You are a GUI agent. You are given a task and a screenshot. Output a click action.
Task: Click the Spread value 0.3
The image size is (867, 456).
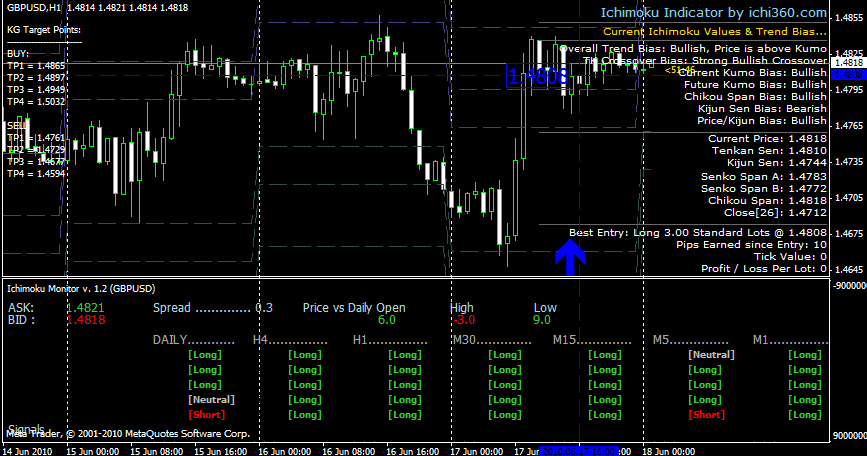pyautogui.click(x=264, y=308)
